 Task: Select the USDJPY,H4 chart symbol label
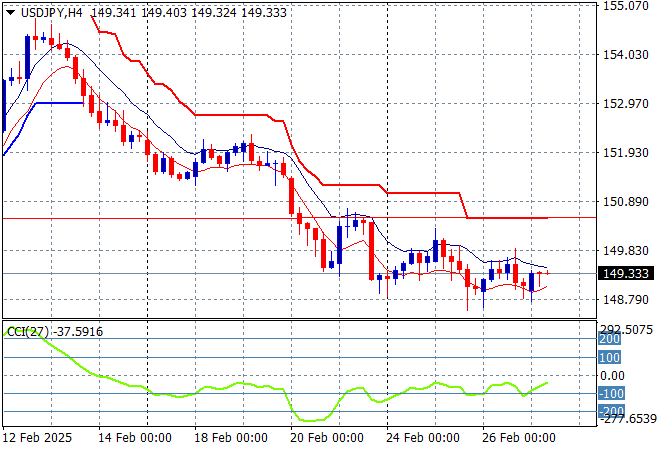click(x=52, y=13)
